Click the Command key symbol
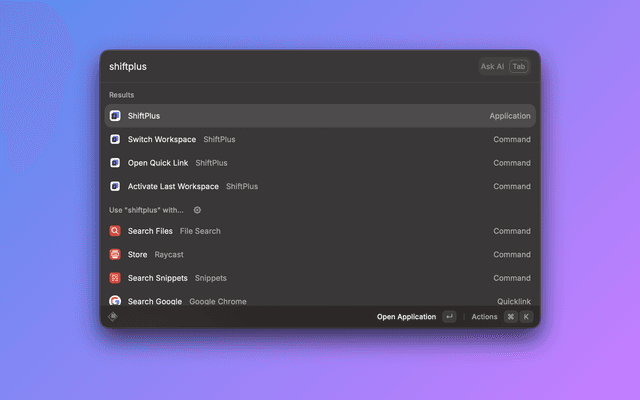Image resolution: width=640 pixels, height=400 pixels. point(511,317)
